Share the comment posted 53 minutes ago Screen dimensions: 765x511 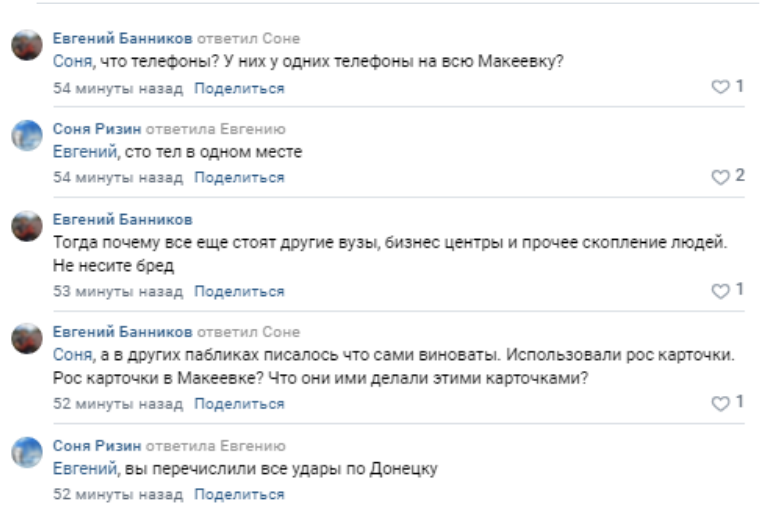239,291
